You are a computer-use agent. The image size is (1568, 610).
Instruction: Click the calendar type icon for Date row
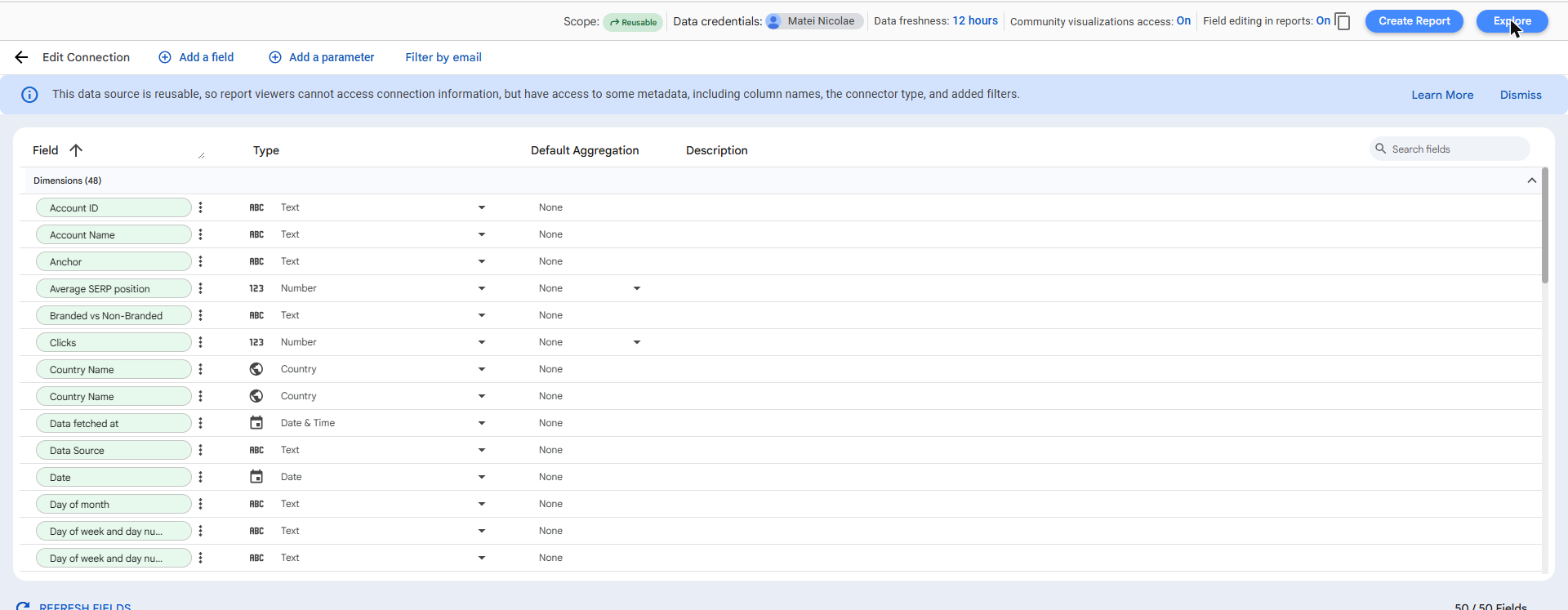256,477
